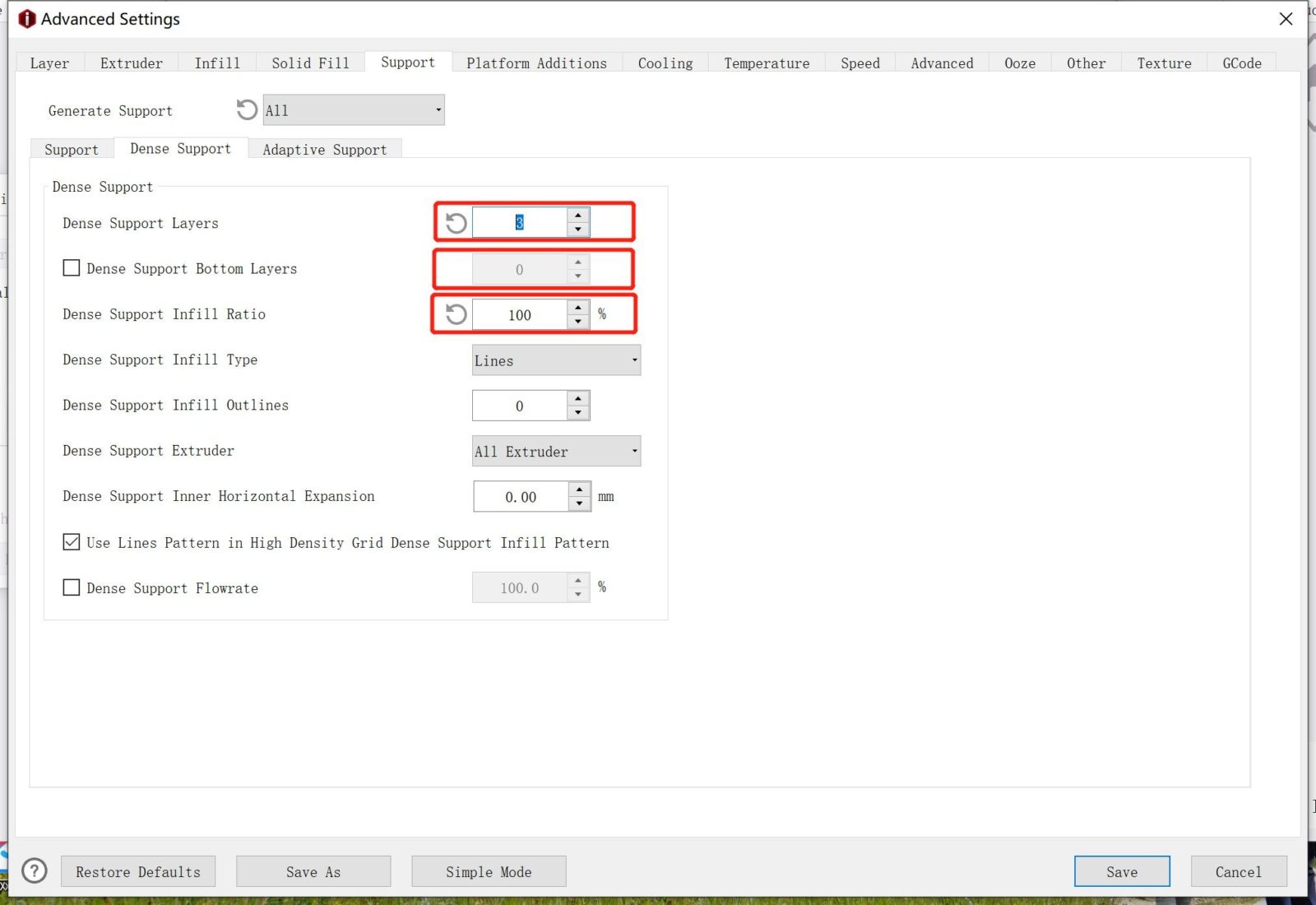This screenshot has height=905, width=1316.
Task: Decrease Dense Support Infill Ratio with down arrow
Action: pos(578,322)
